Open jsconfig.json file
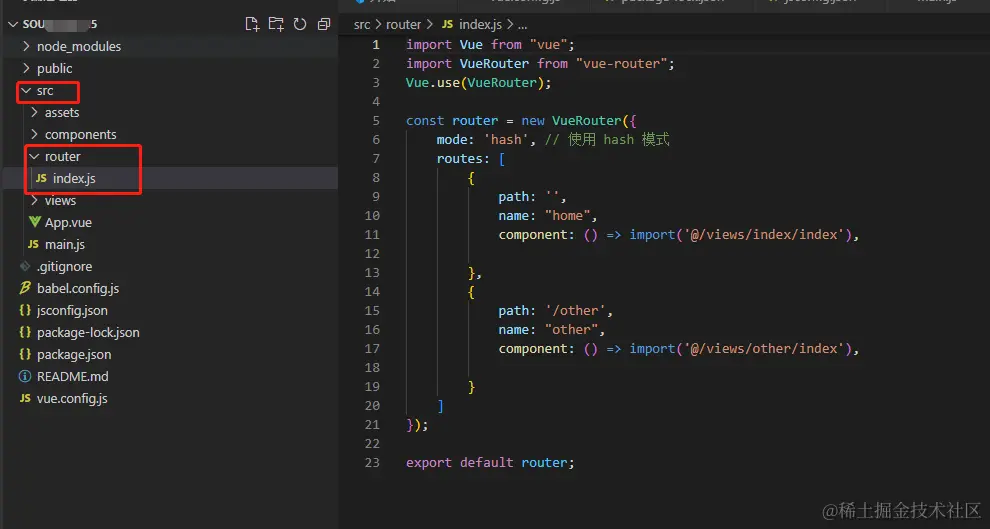990x529 pixels. tap(72, 311)
